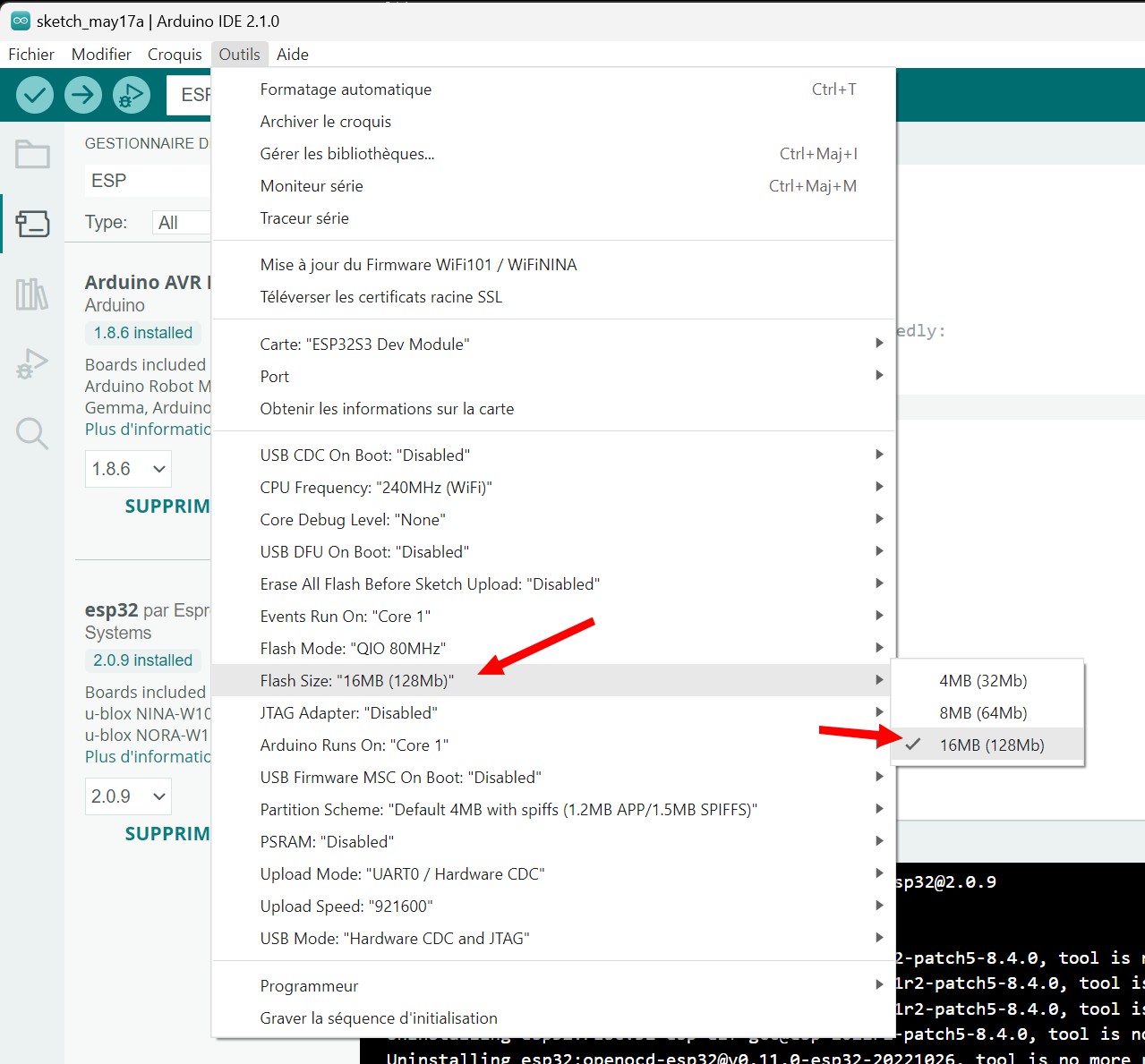
Task: Open Traceur série
Action: pos(553,218)
